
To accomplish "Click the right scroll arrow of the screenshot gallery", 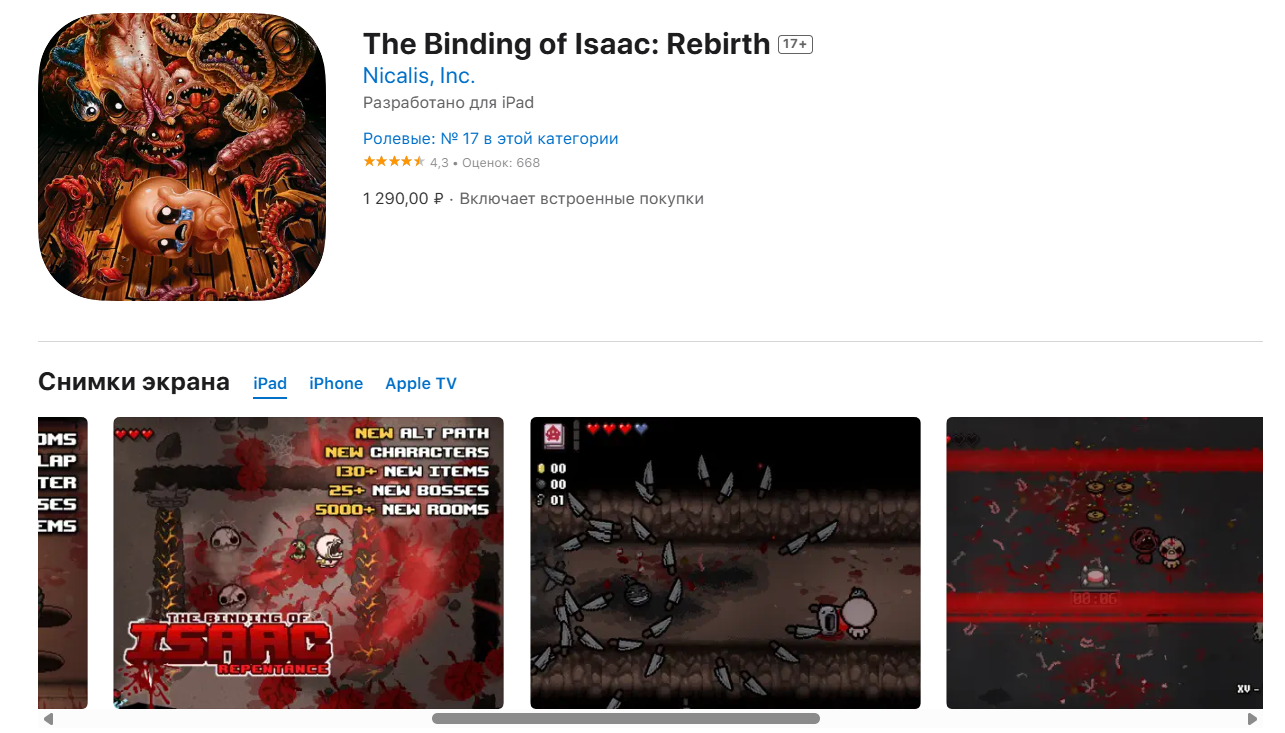I will click(1253, 719).
